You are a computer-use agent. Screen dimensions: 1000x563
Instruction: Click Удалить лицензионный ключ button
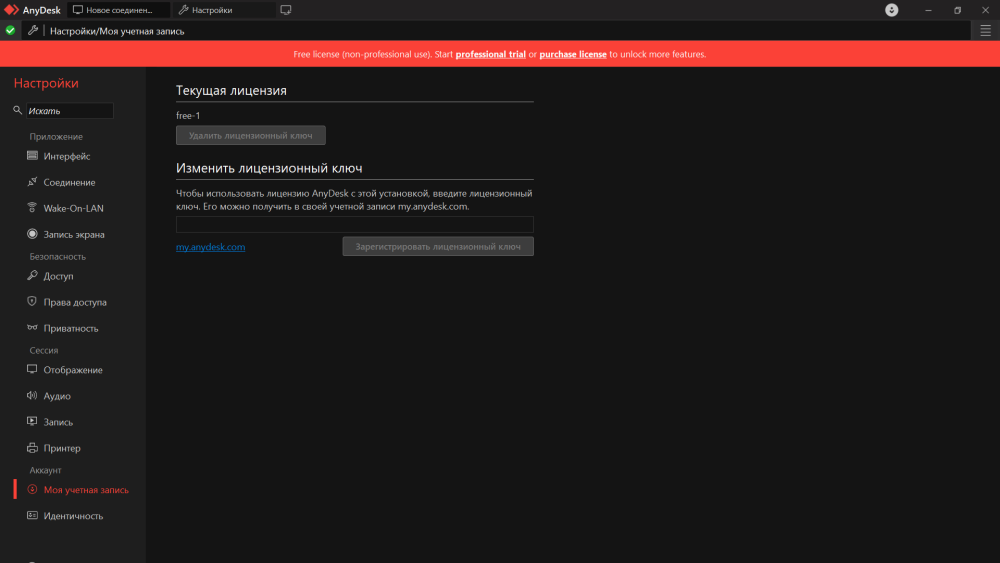click(251, 135)
